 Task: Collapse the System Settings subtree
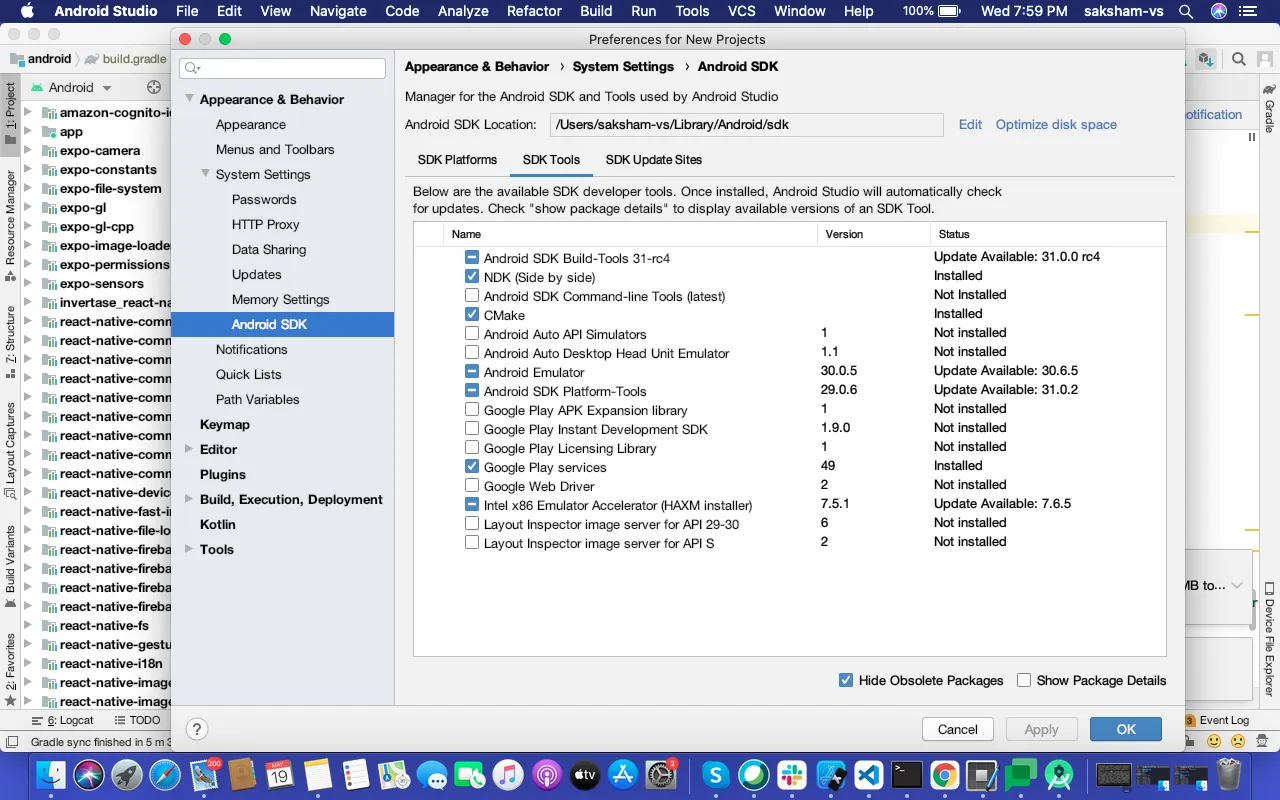pos(205,174)
